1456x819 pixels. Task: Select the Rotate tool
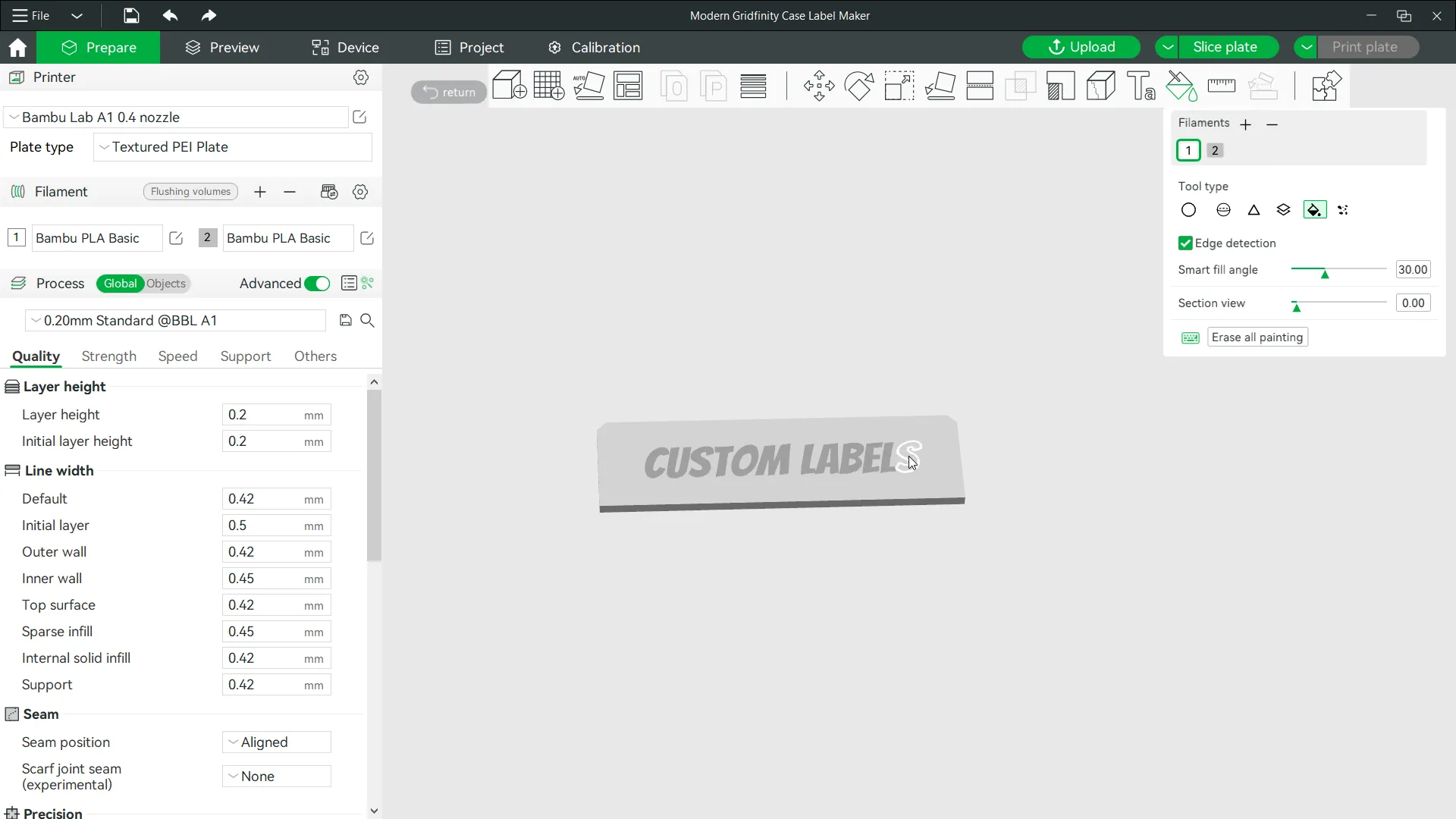pyautogui.click(x=859, y=86)
